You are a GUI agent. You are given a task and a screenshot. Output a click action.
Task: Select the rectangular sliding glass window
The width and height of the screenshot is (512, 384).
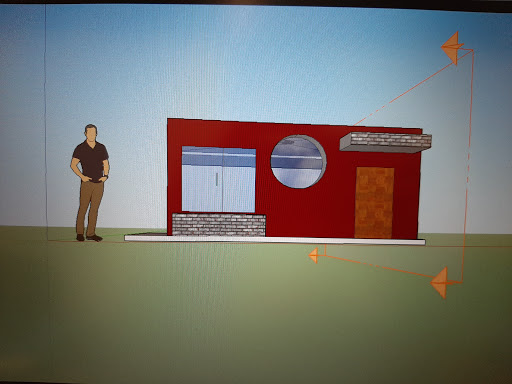pos(219,179)
